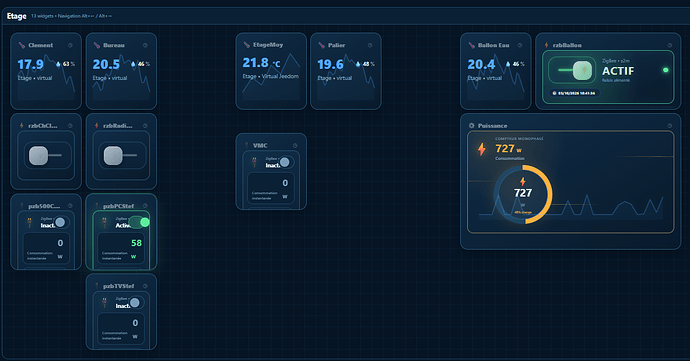Click the 48 % humidity value on Palier
Screen dimensions: 690x361
point(369,64)
